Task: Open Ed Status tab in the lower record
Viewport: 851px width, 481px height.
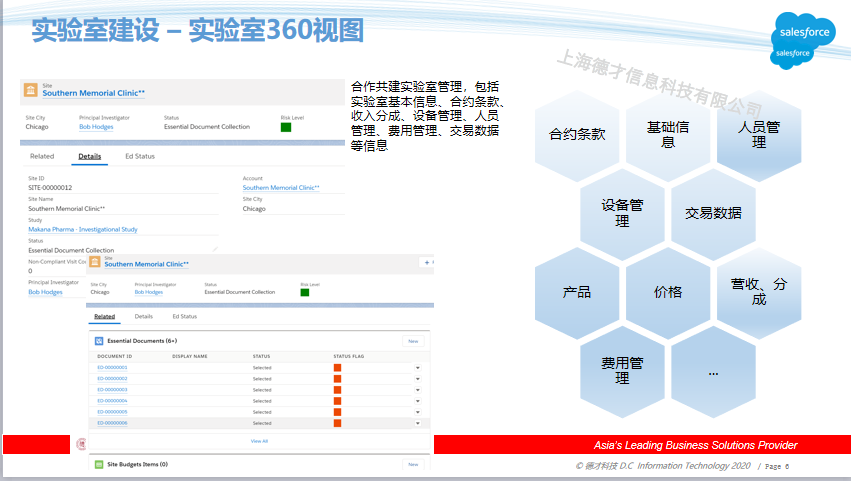Action: click(185, 317)
